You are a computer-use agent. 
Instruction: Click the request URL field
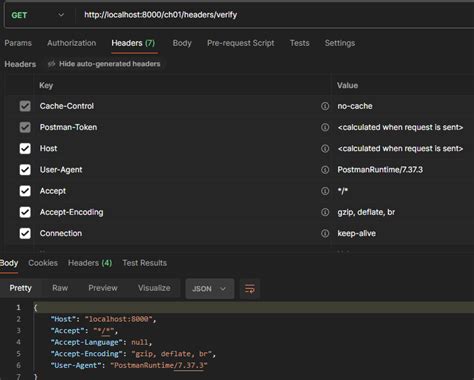point(273,15)
